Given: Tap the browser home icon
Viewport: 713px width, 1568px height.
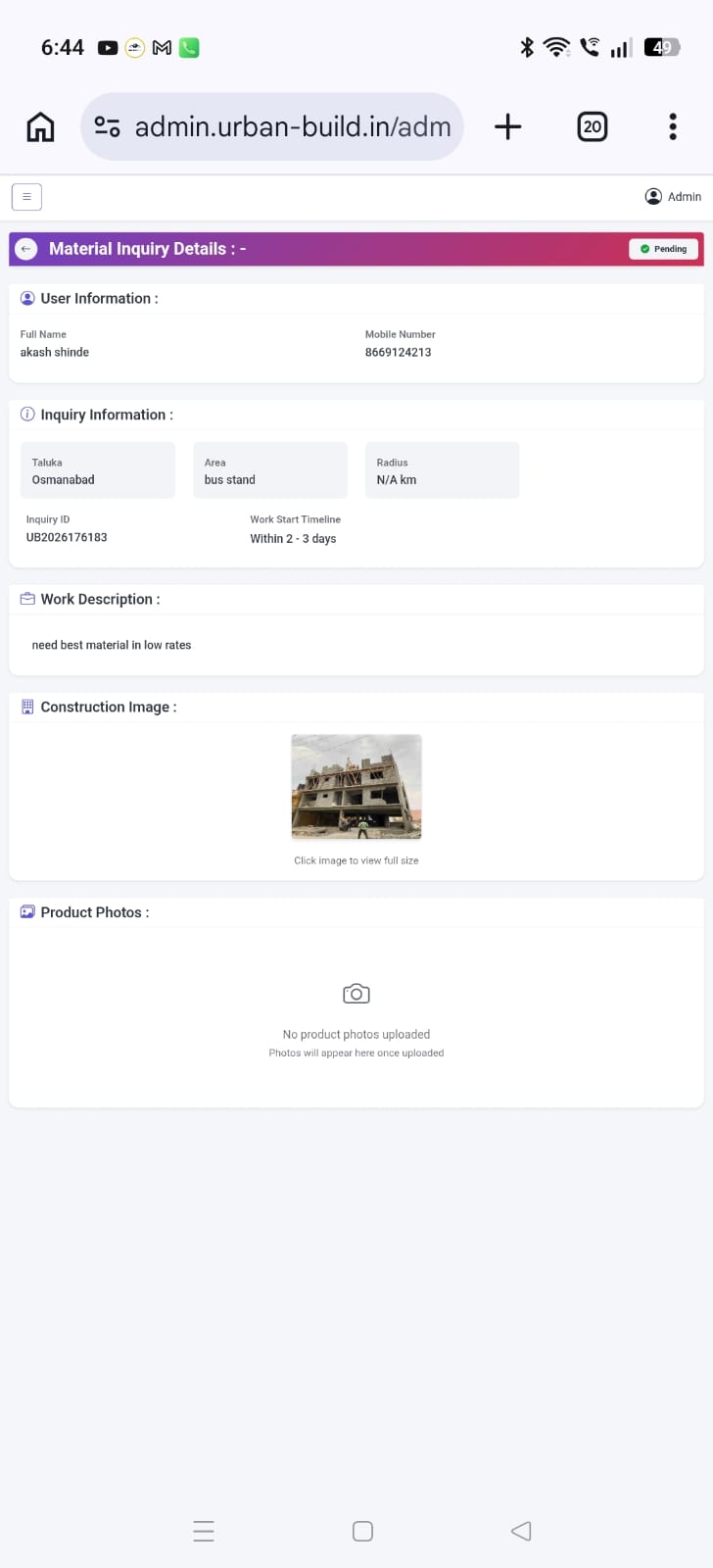Looking at the screenshot, I should 40,126.
